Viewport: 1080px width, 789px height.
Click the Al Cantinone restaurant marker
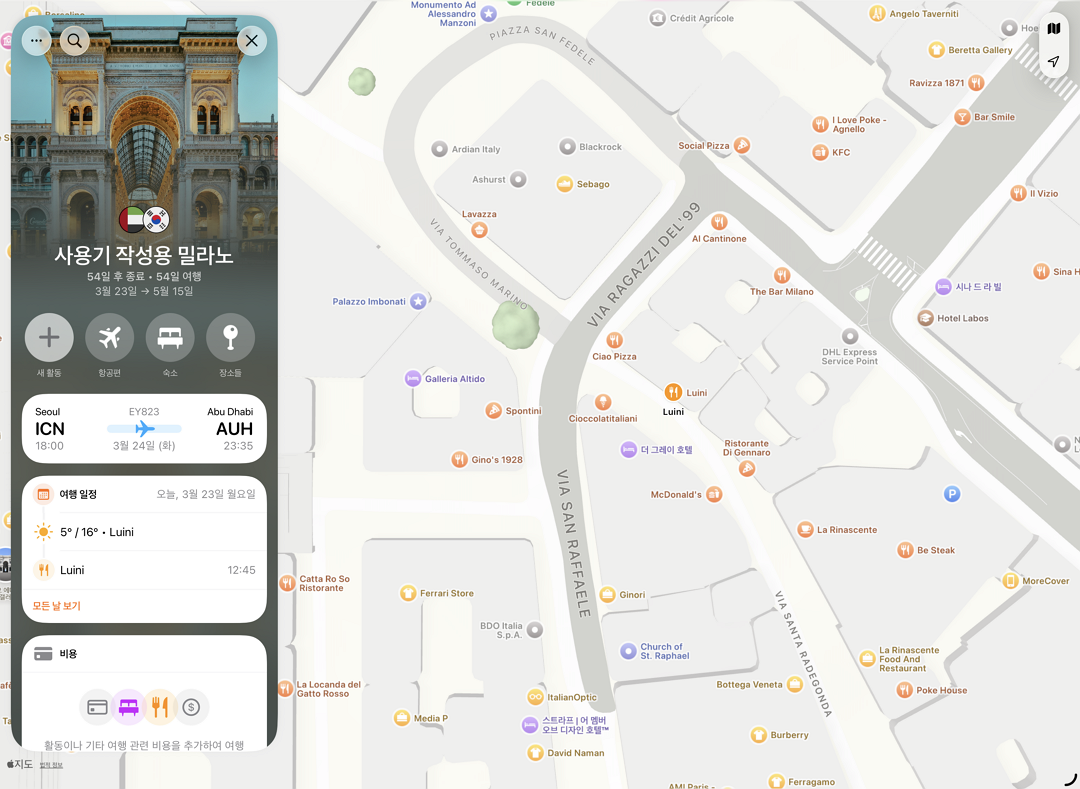[x=719, y=221]
